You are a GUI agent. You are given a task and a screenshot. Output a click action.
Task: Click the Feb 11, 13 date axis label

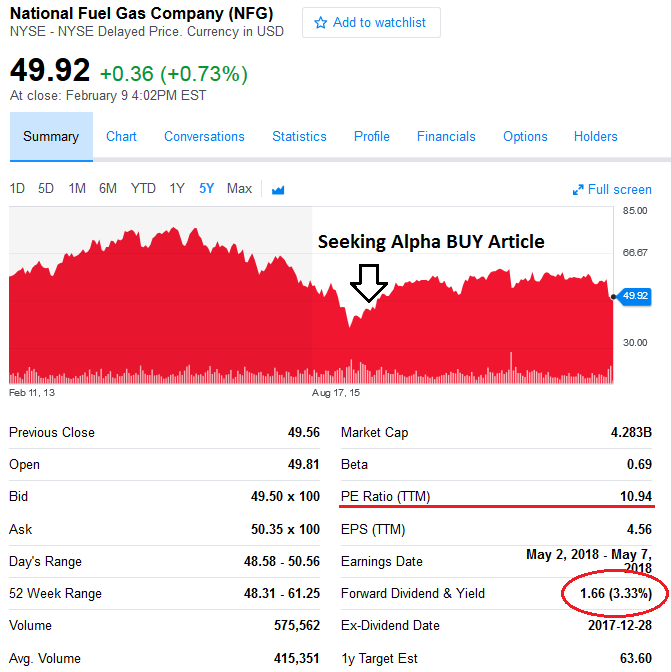tap(32, 393)
